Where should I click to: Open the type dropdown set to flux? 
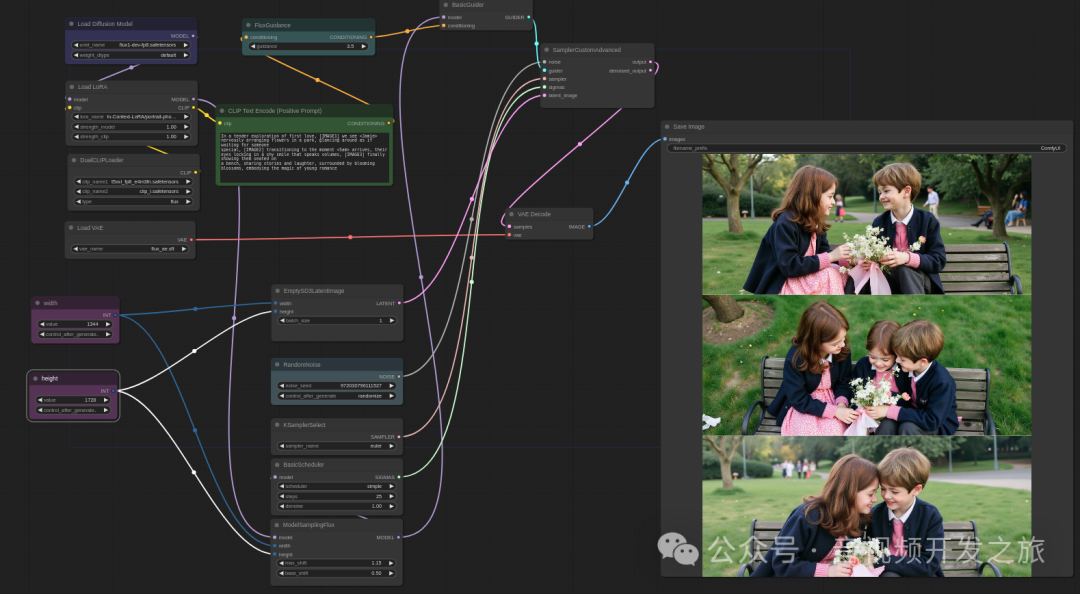tap(133, 202)
